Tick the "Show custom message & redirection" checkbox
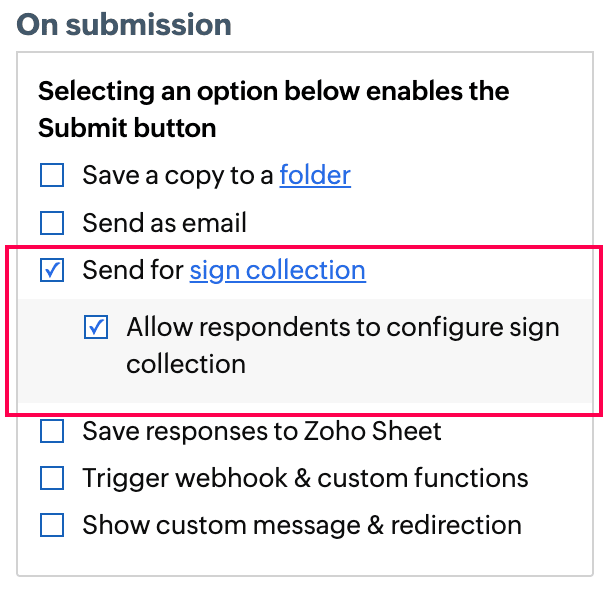 point(52,525)
